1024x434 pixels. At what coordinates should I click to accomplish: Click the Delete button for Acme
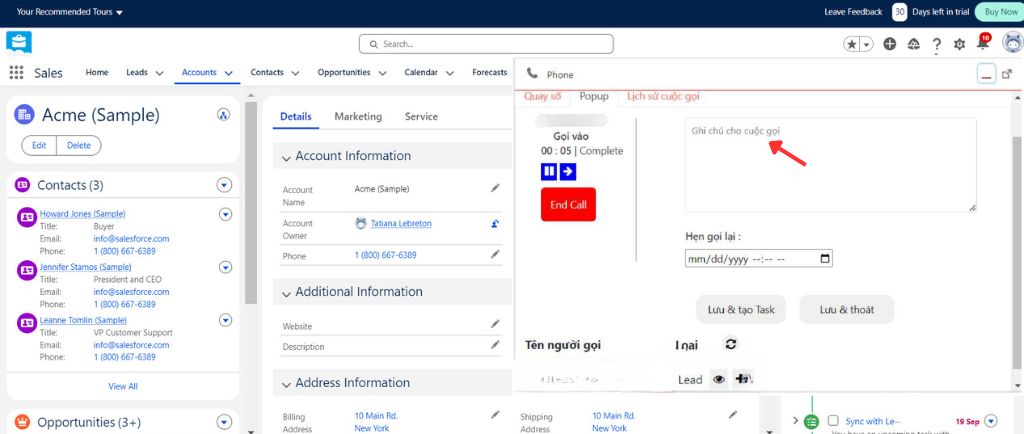tap(79, 146)
